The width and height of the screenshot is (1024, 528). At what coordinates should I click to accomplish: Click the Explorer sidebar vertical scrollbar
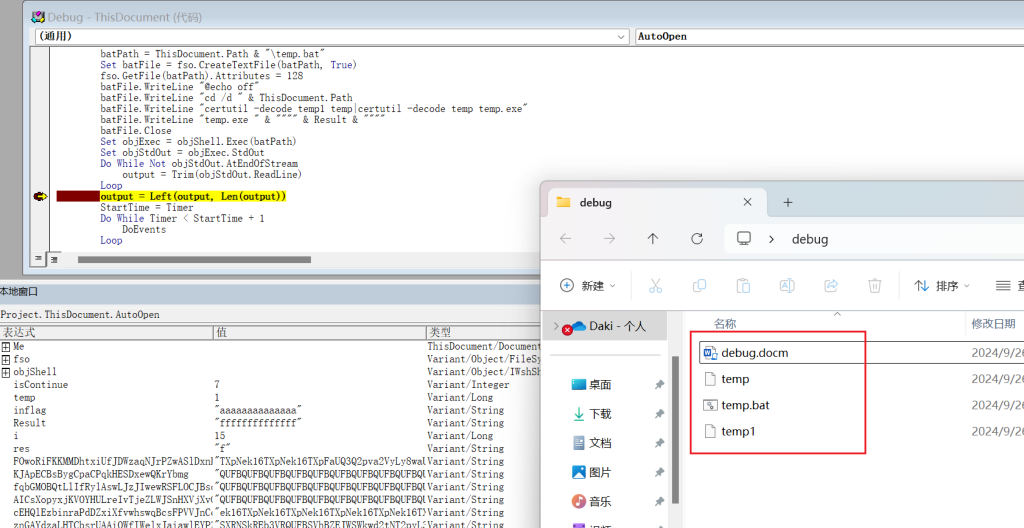click(675, 429)
